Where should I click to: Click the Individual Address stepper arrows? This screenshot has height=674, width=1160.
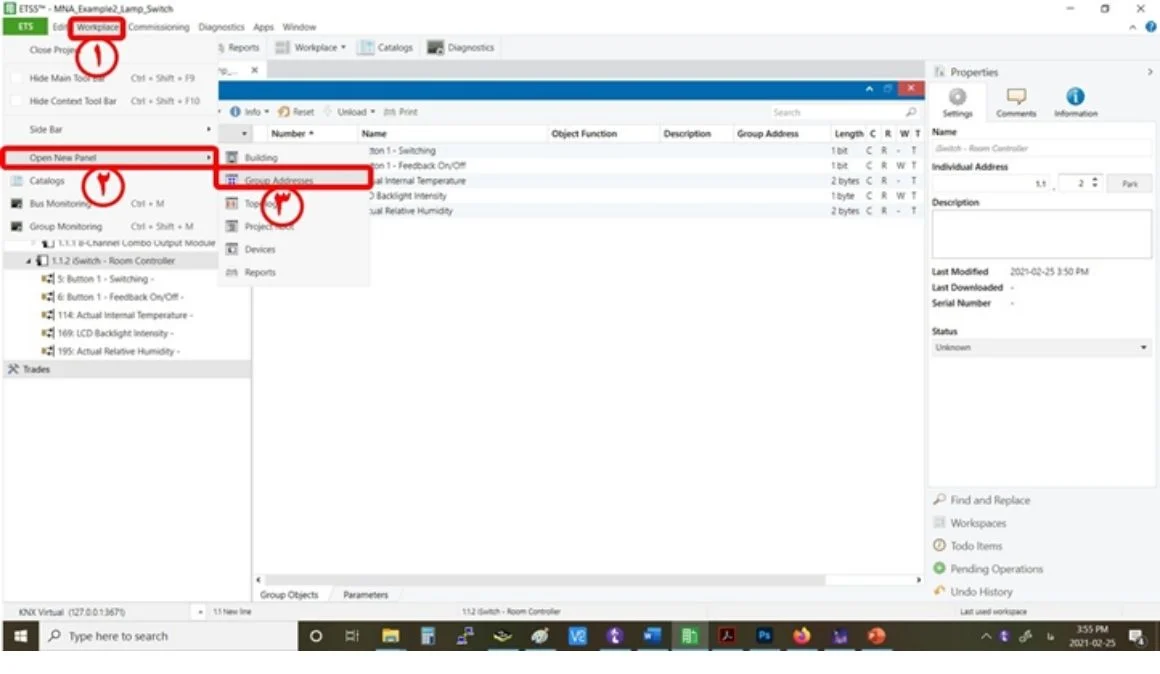(1095, 183)
